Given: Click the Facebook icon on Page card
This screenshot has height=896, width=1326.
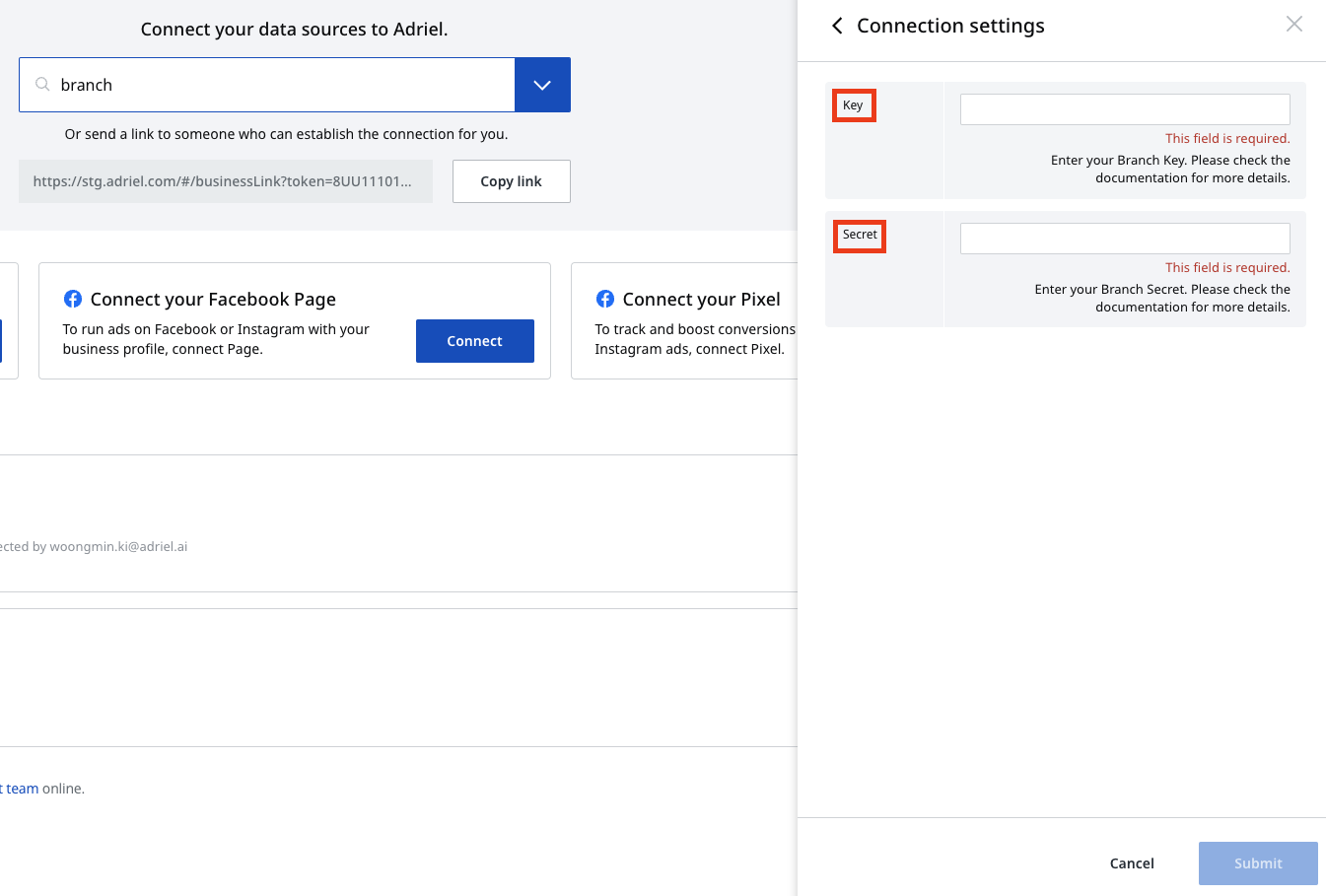Looking at the screenshot, I should point(73,299).
